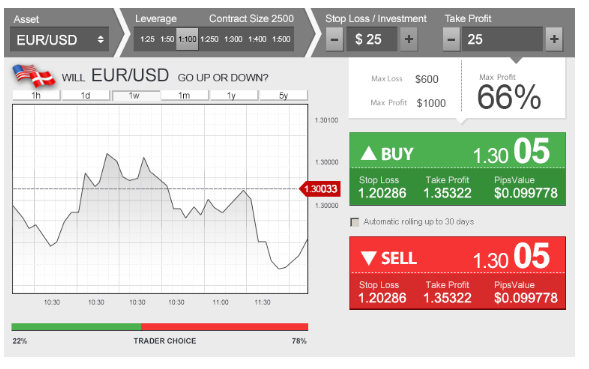Switch chart to 1h timeframe tab
The height and width of the screenshot is (369, 589).
click(x=36, y=95)
